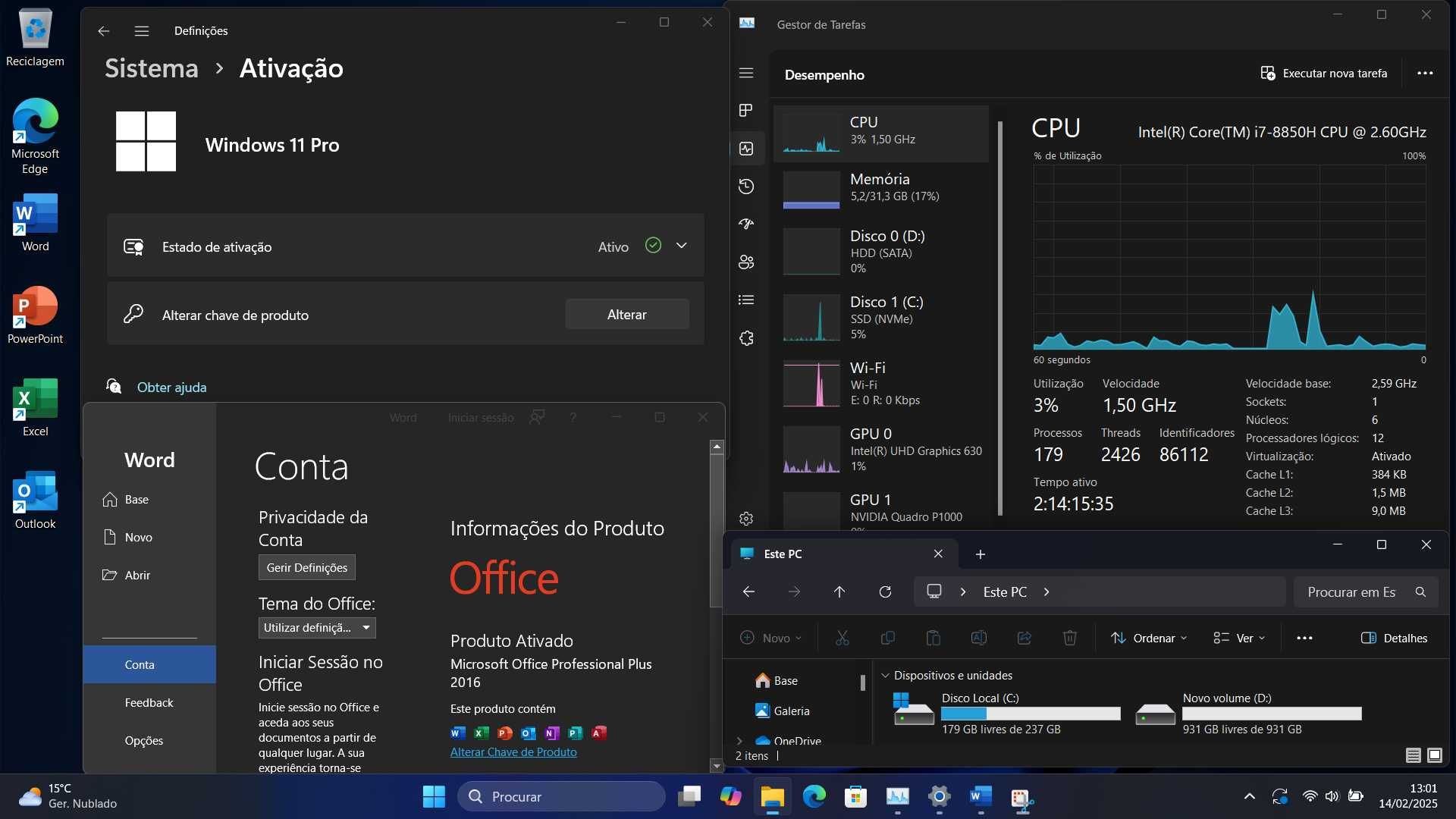Image resolution: width=1456 pixels, height=819 pixels.
Task: Click Alterar product key button
Action: 627,314
